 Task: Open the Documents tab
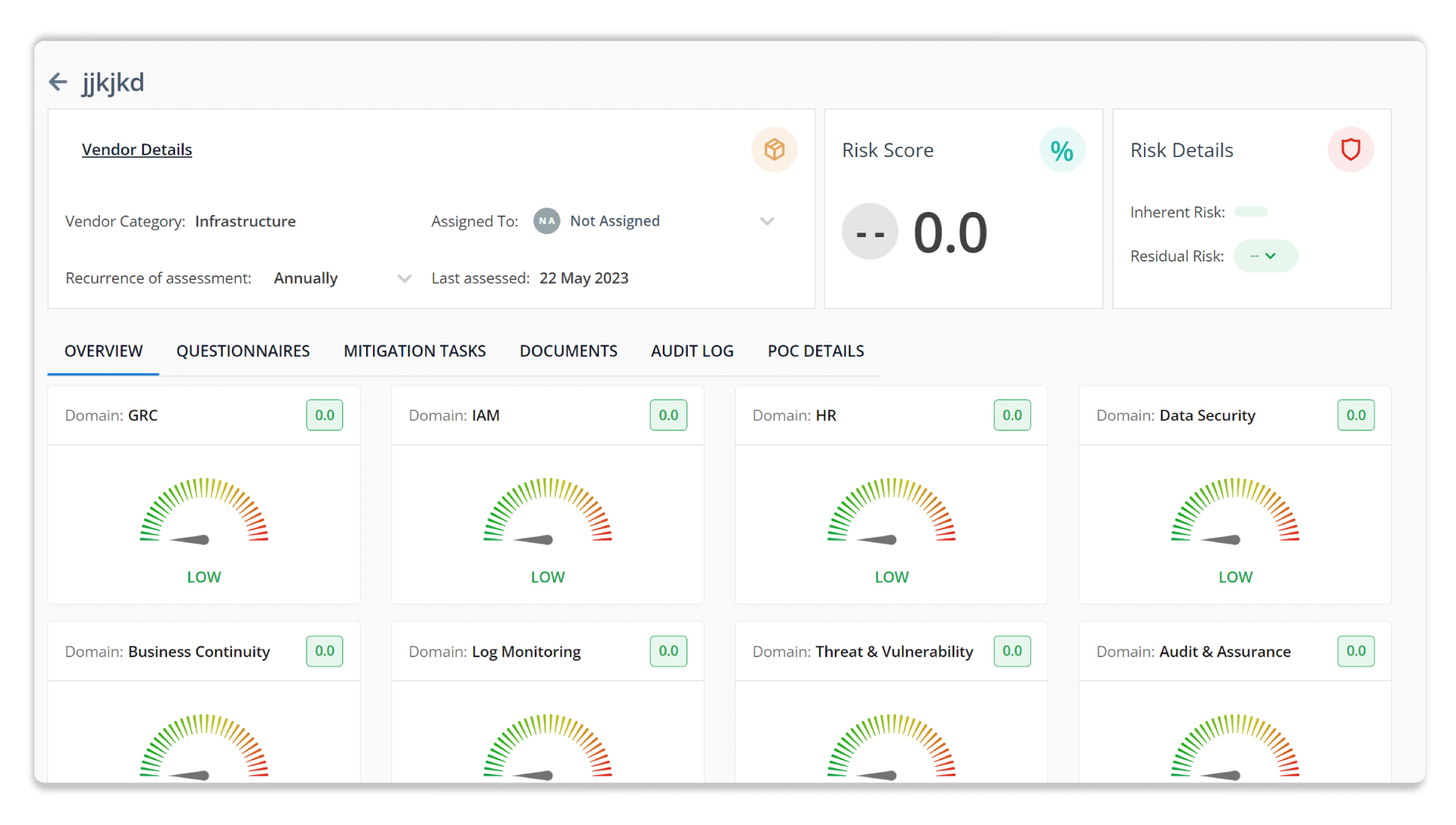pyautogui.click(x=568, y=352)
